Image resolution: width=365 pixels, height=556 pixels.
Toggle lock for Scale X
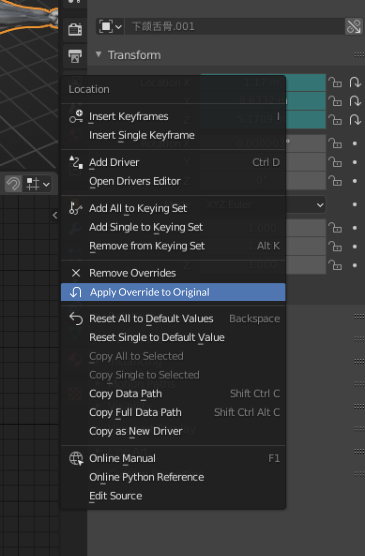(x=335, y=228)
